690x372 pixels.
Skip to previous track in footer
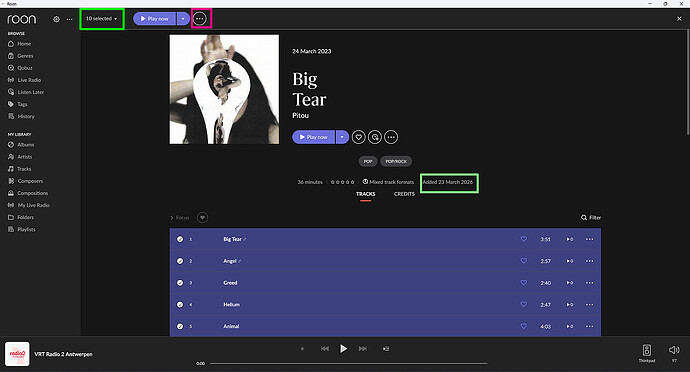click(325, 349)
